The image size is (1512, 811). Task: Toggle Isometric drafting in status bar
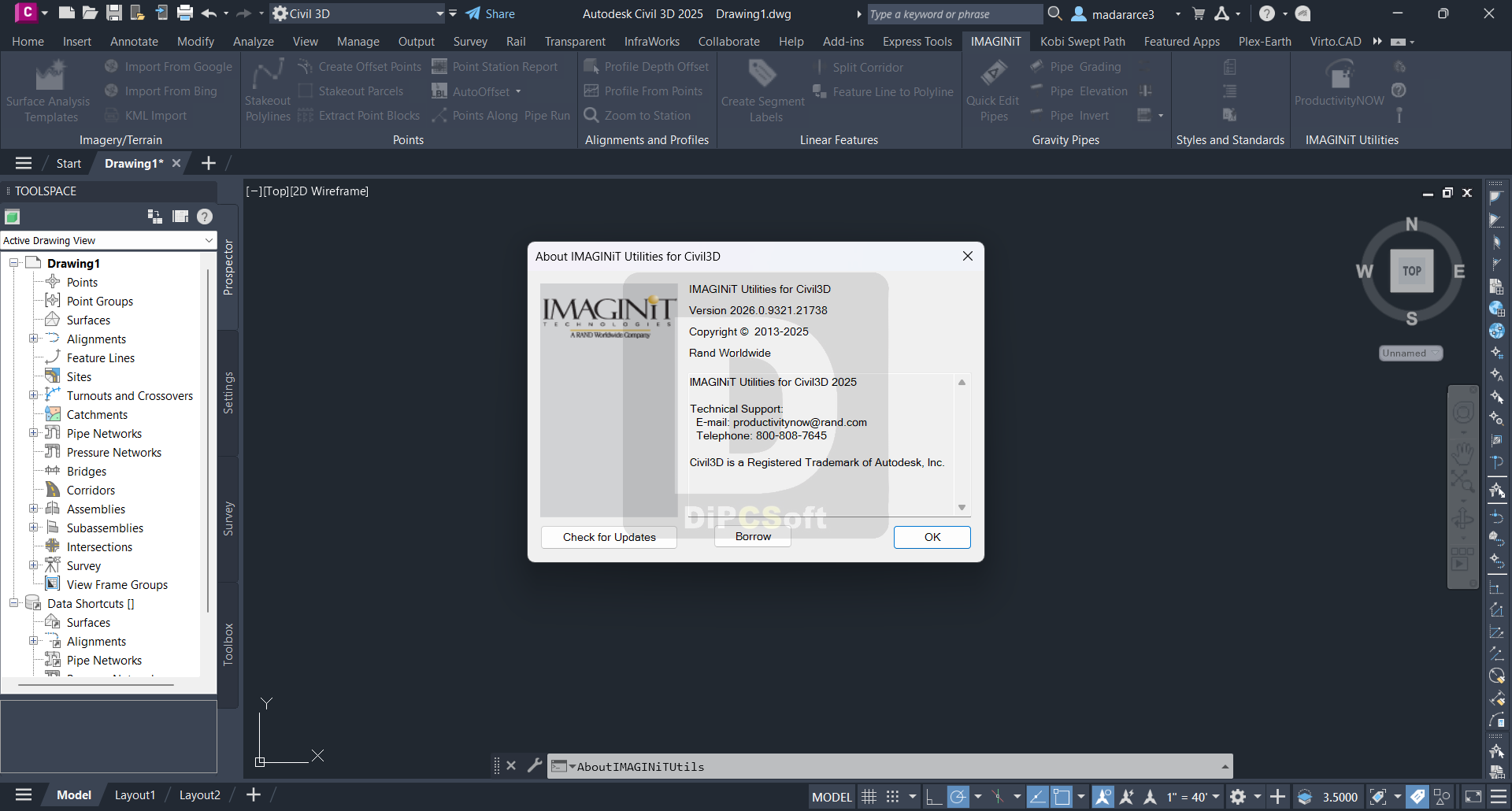(998, 797)
